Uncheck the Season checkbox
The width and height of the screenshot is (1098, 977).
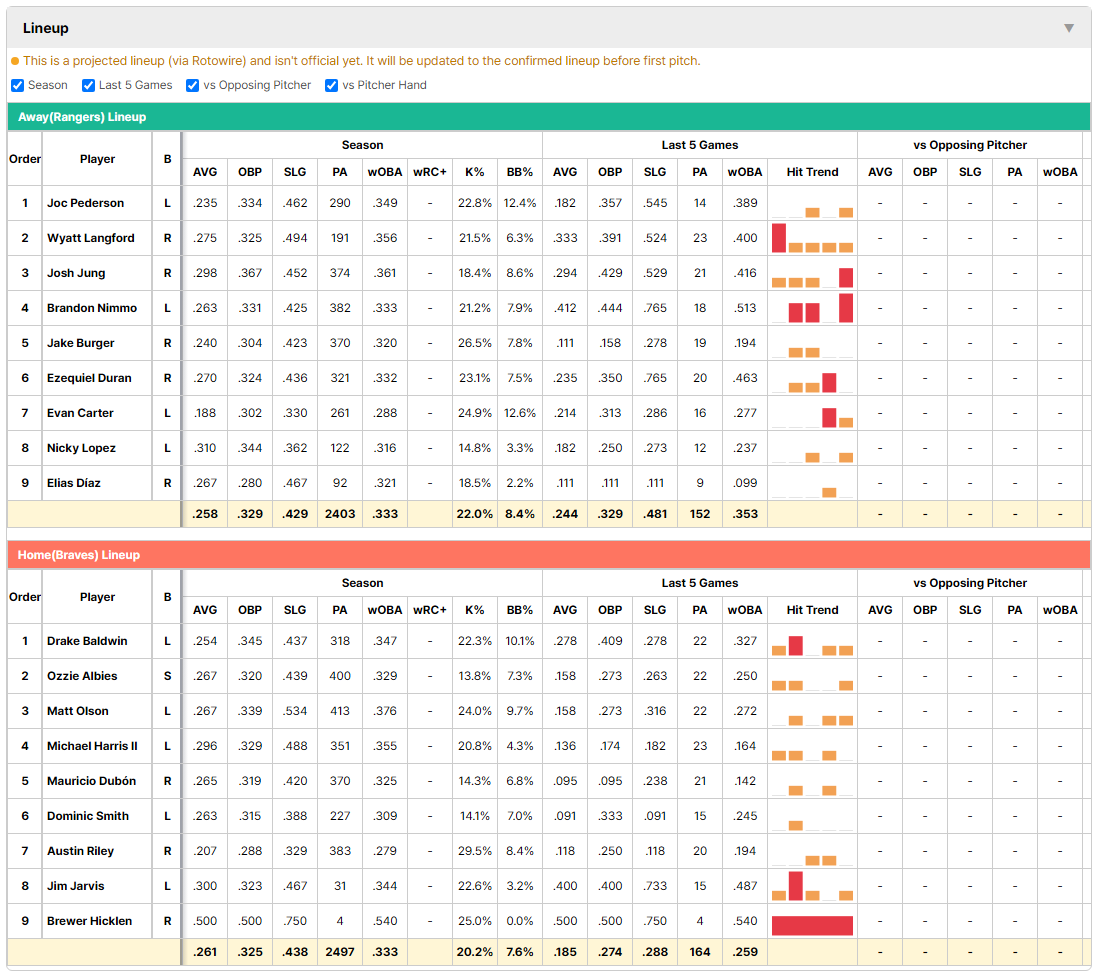[18, 85]
